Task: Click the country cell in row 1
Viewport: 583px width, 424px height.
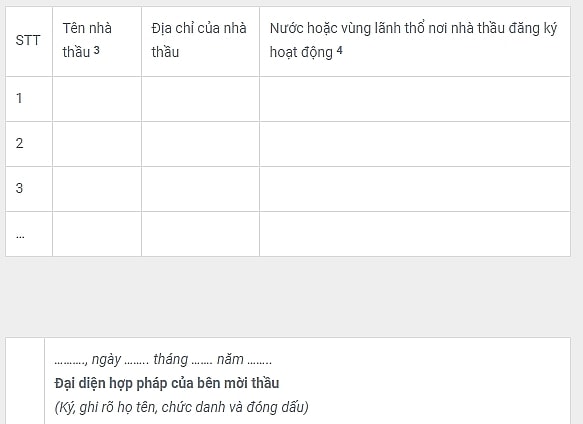Action: click(x=415, y=99)
